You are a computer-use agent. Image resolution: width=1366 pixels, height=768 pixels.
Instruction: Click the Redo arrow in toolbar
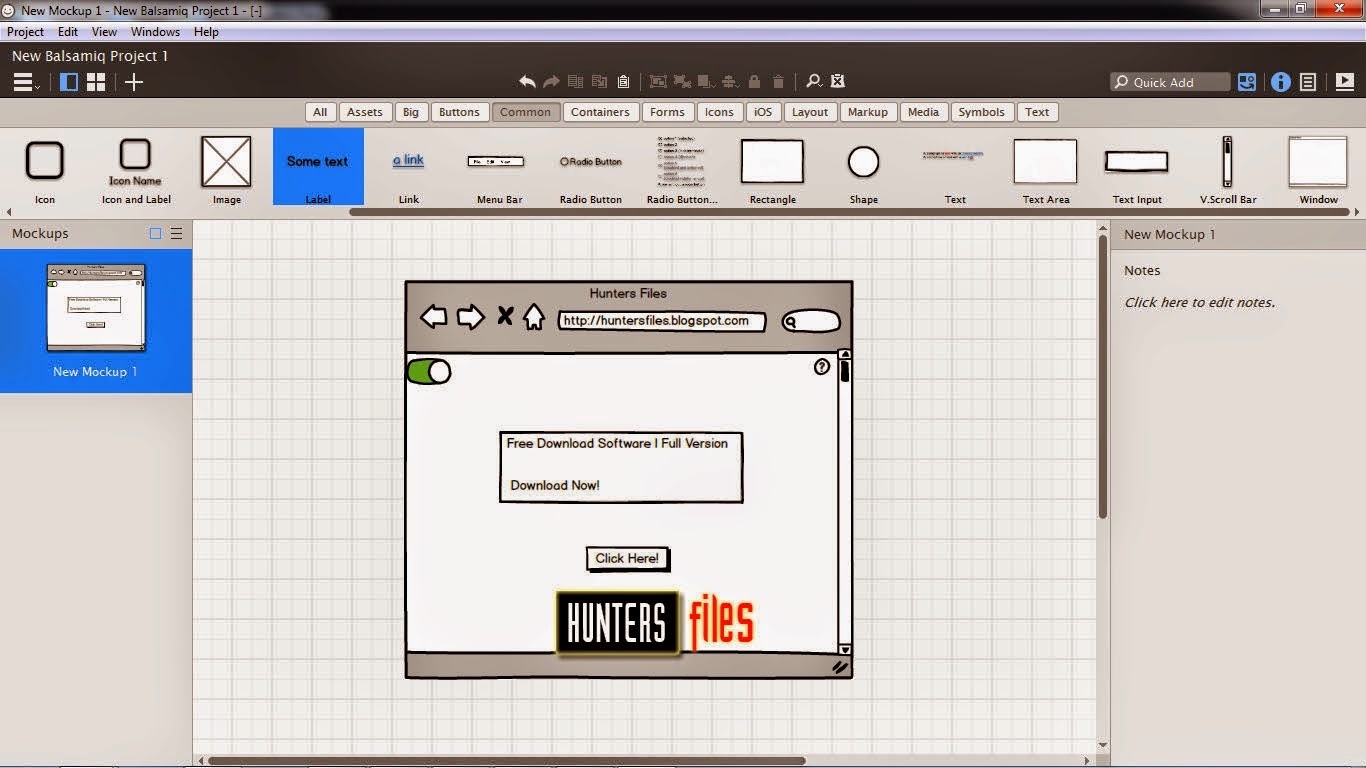pos(552,82)
